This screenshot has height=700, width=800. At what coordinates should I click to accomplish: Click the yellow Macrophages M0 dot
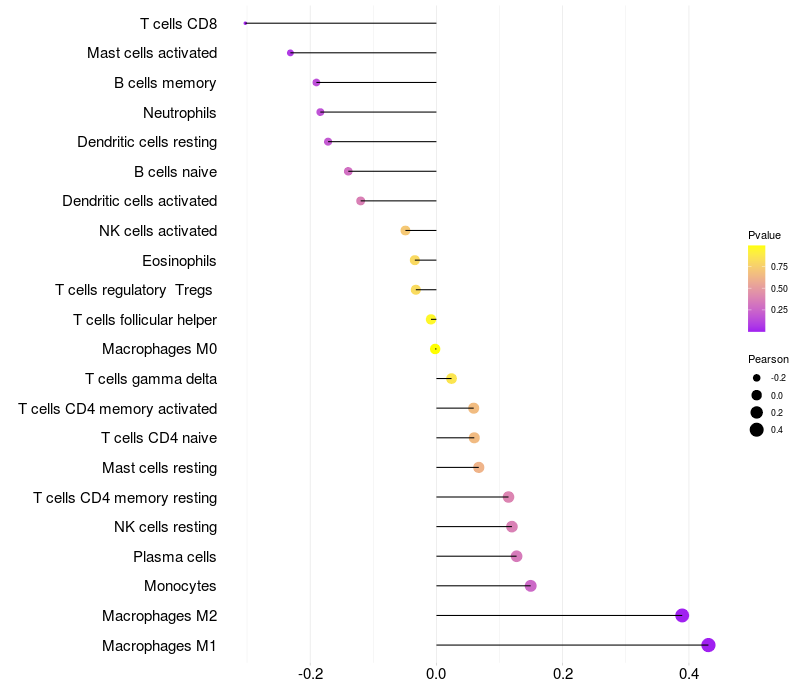pyautogui.click(x=435, y=349)
